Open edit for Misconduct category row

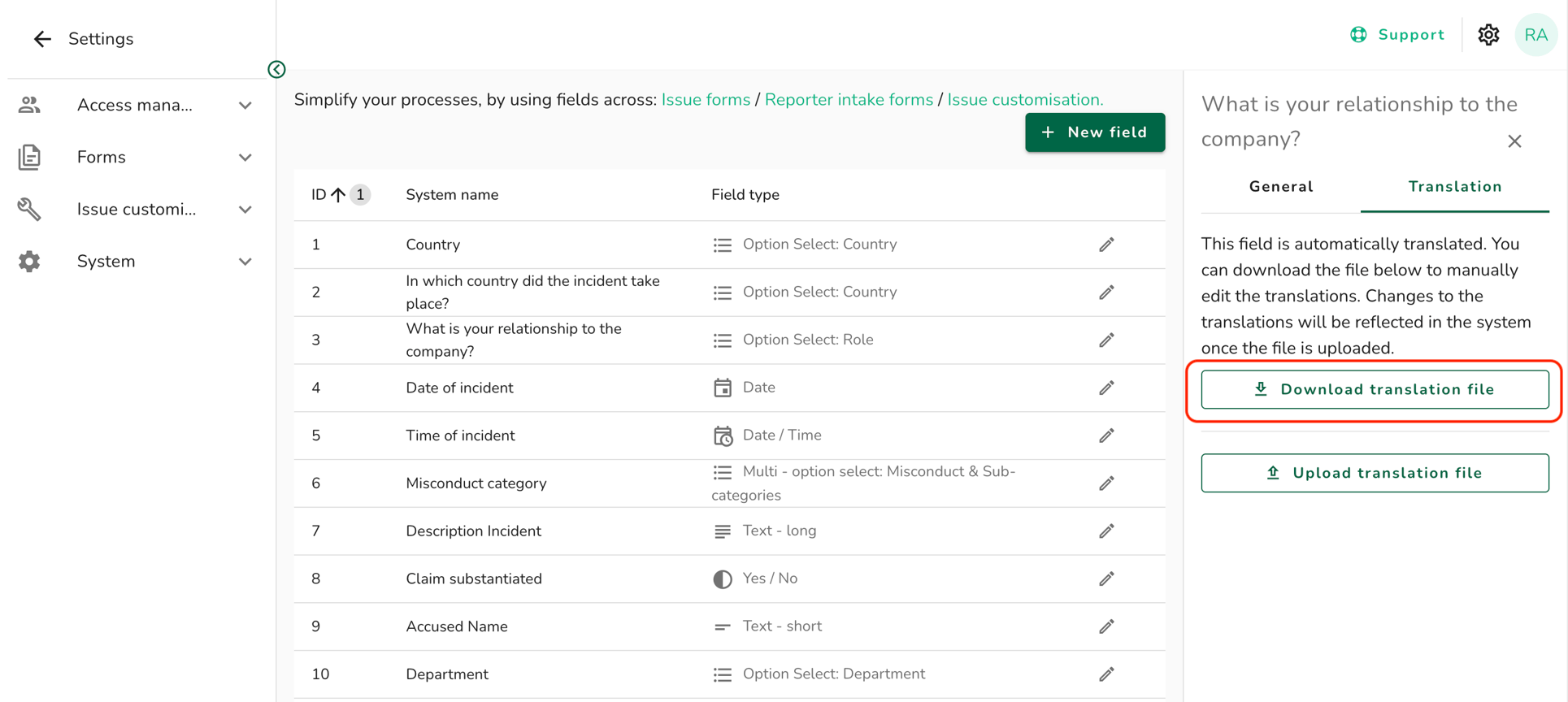coord(1106,483)
